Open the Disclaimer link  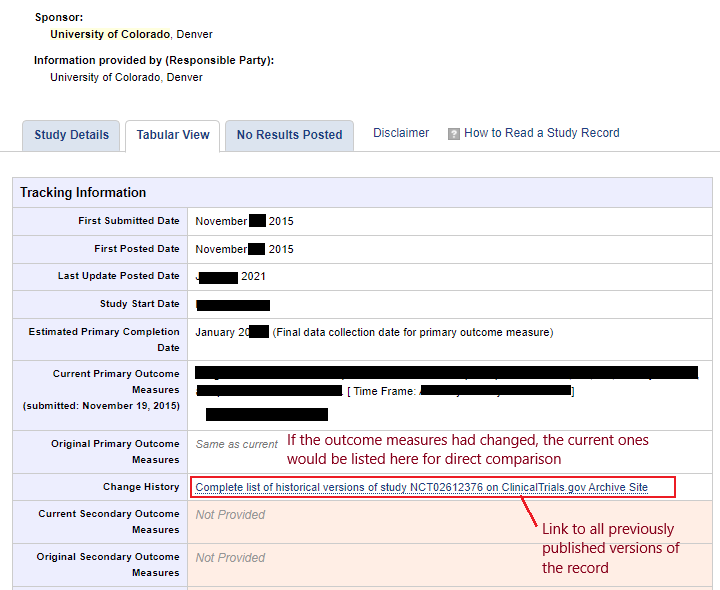[401, 133]
